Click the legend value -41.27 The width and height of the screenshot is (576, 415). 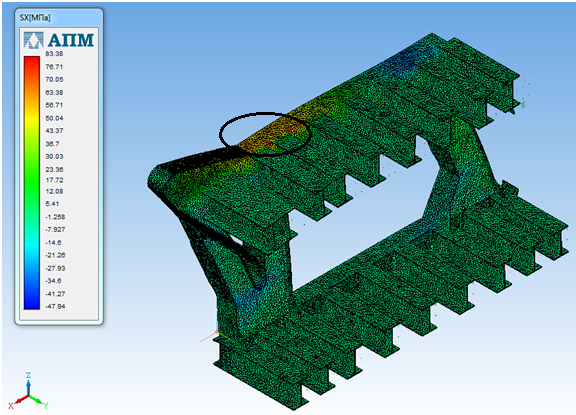coord(55,293)
